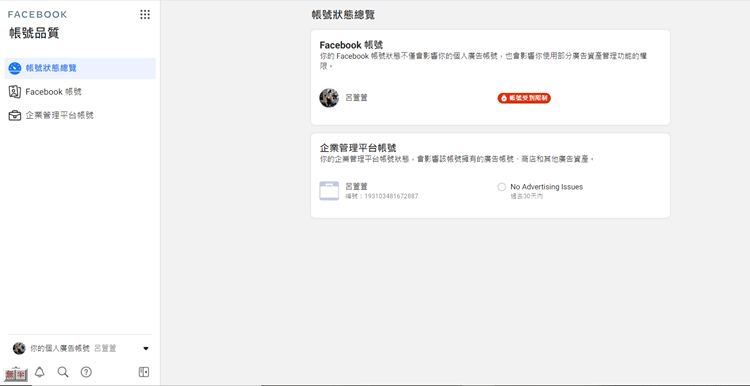Select 帳號狀態總覽 in the sidebar menu
Image resolution: width=750 pixels, height=386 pixels.
(x=80, y=68)
